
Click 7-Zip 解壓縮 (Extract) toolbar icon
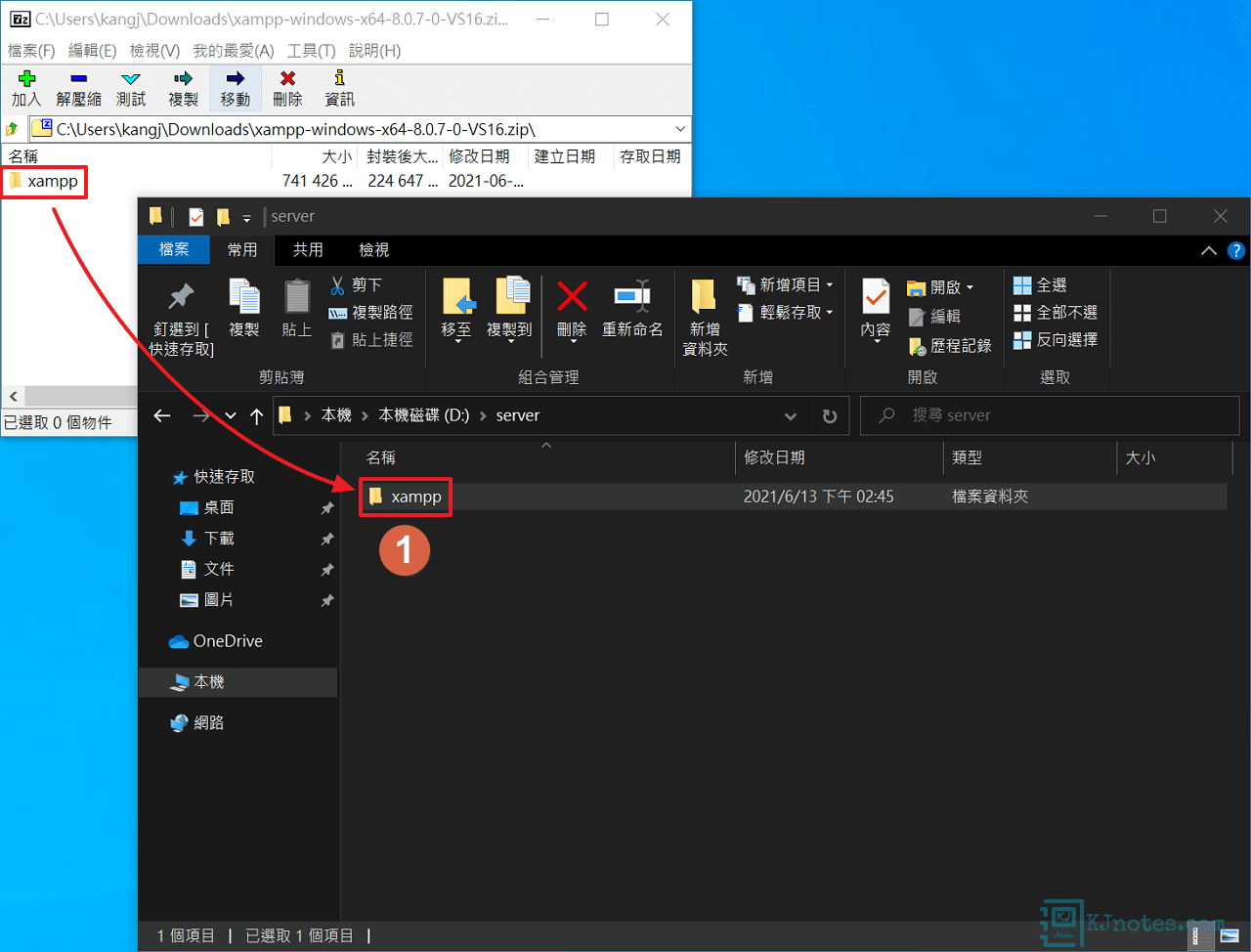pos(78,88)
